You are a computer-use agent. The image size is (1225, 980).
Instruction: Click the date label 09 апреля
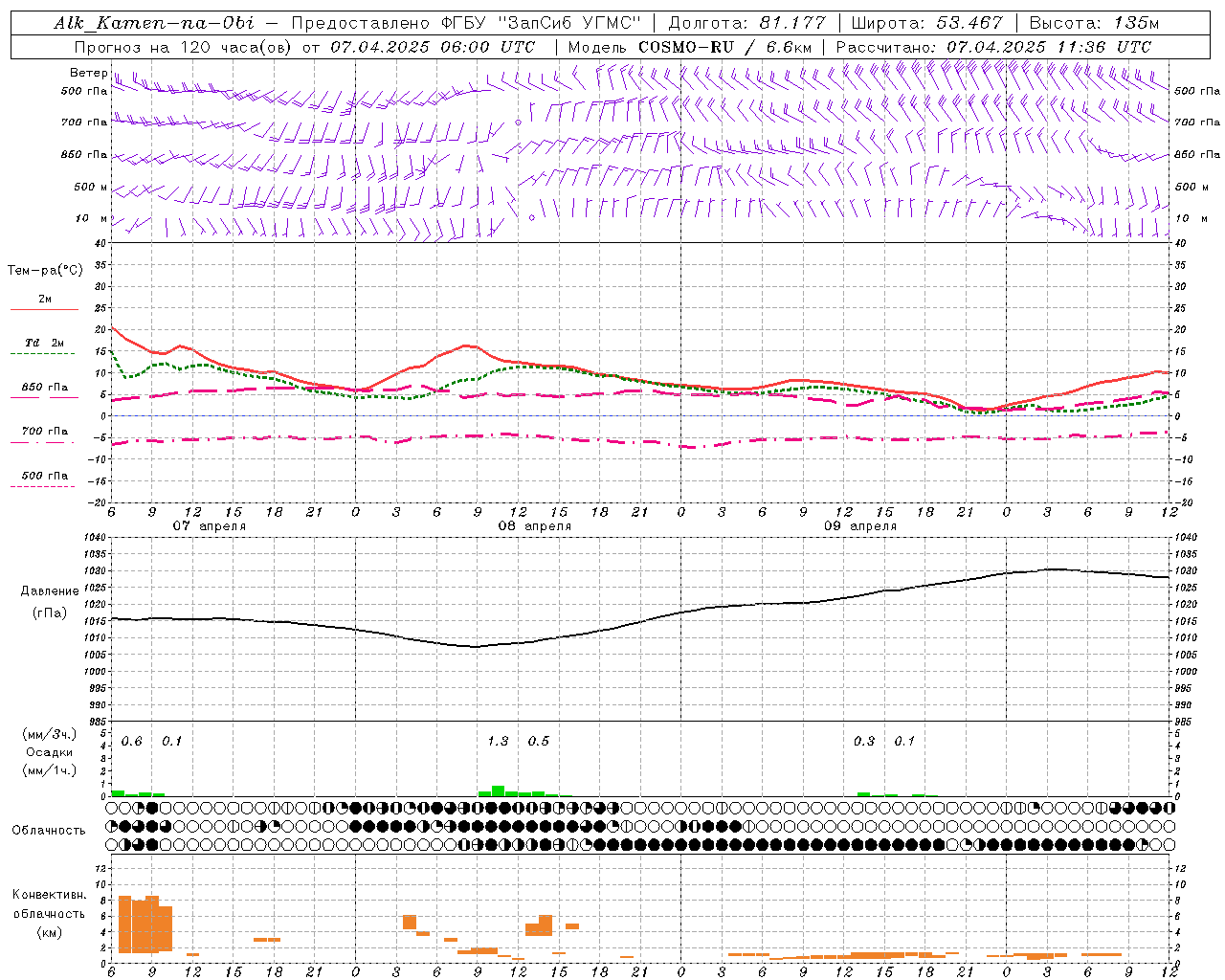point(860,526)
